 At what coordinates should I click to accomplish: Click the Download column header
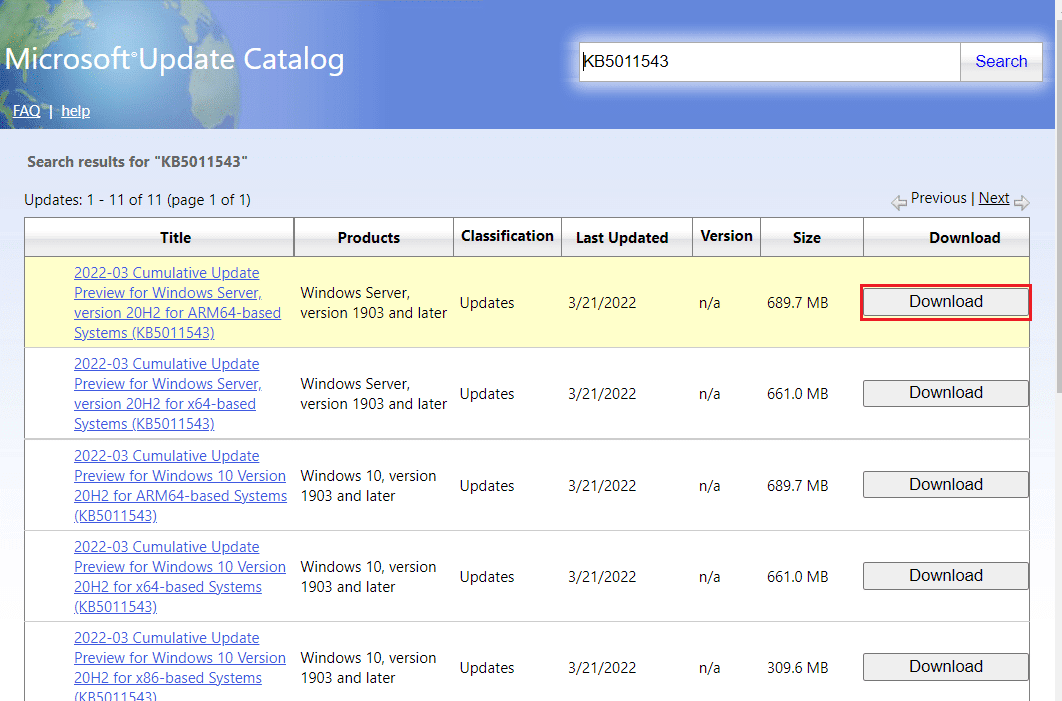(x=964, y=238)
